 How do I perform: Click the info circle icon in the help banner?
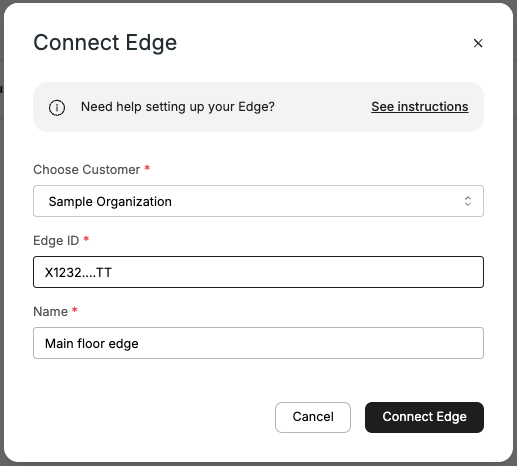tap(57, 108)
